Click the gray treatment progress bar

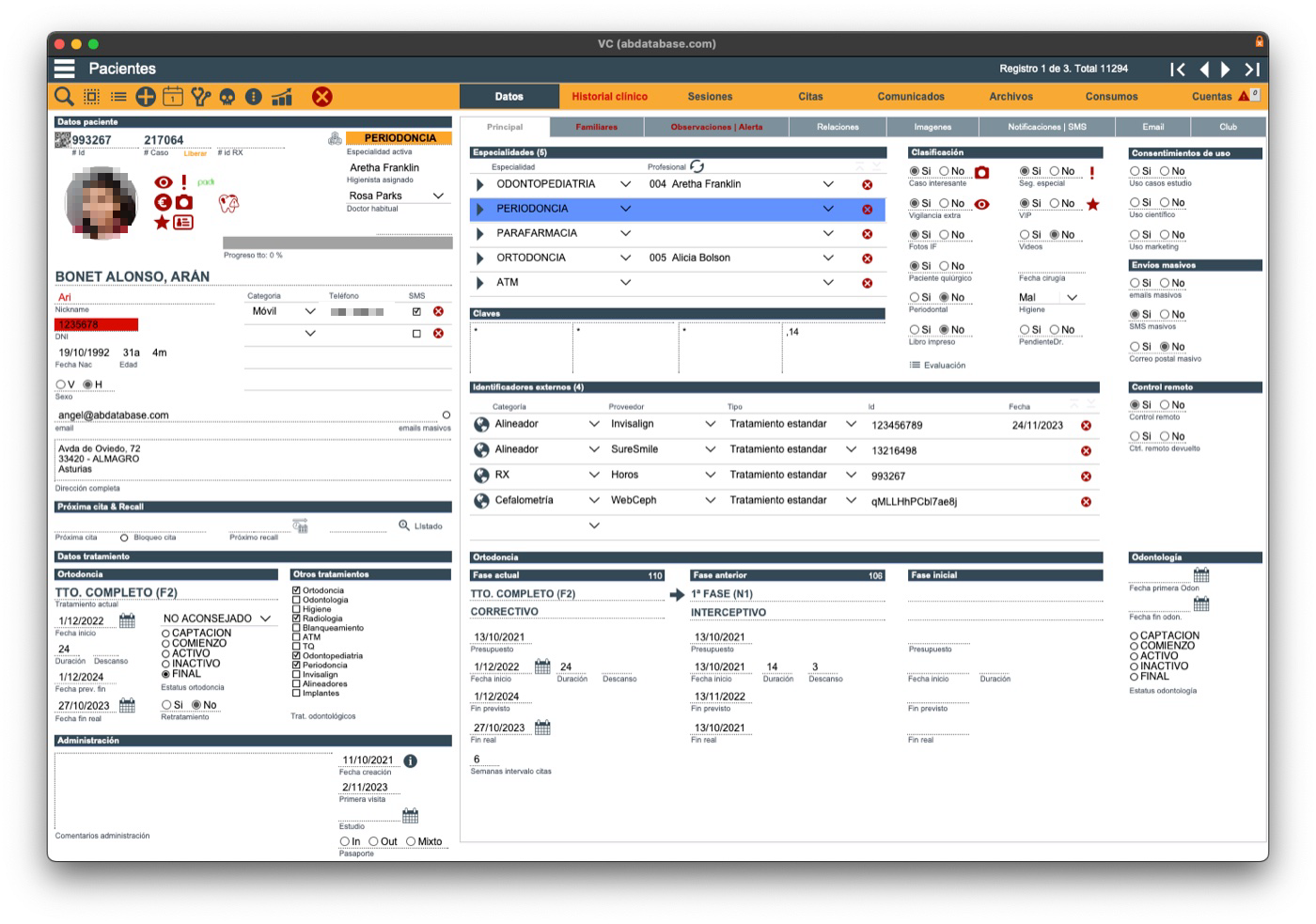pos(337,243)
